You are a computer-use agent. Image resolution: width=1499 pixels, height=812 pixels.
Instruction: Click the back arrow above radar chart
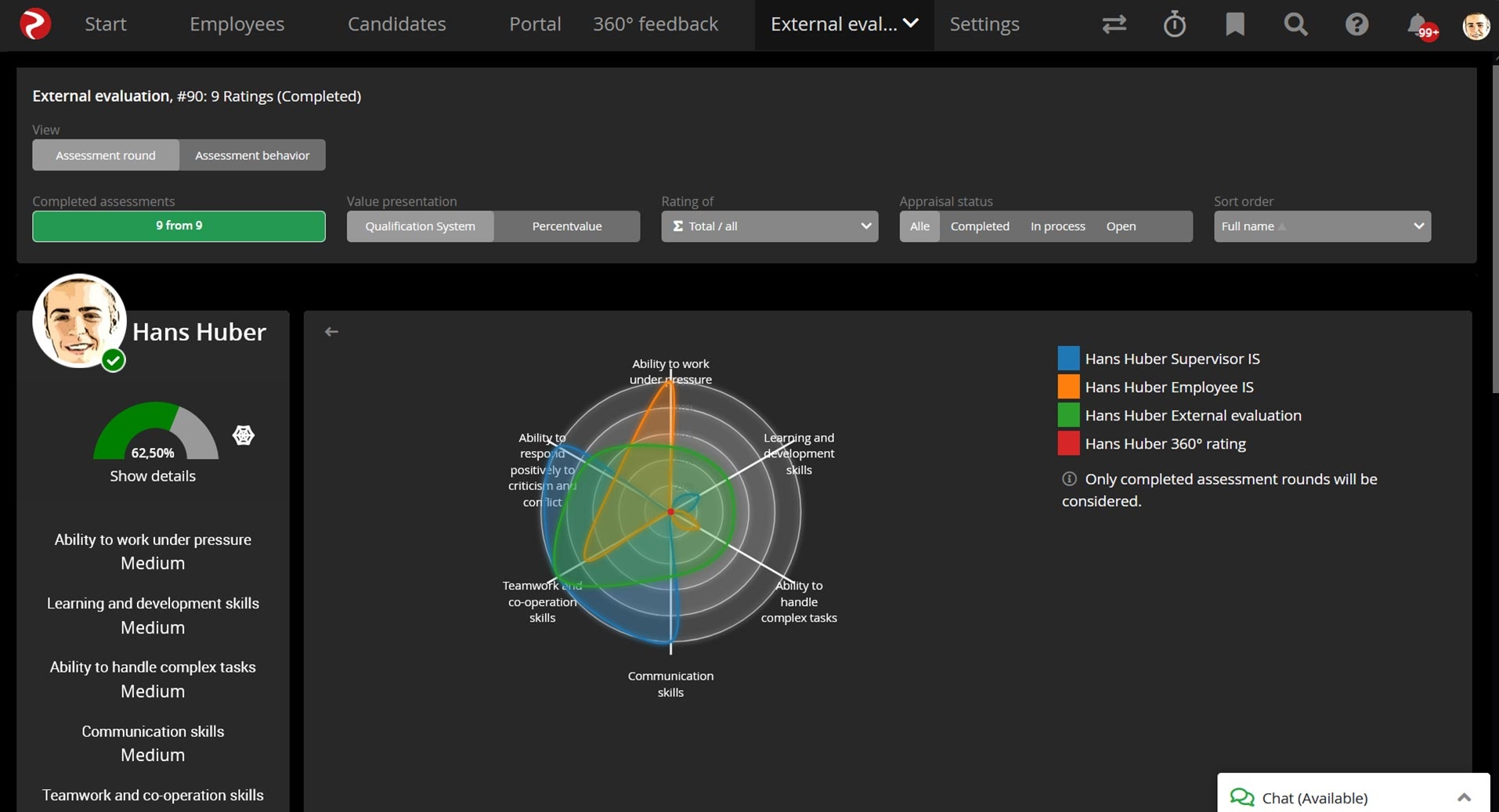[x=331, y=332]
